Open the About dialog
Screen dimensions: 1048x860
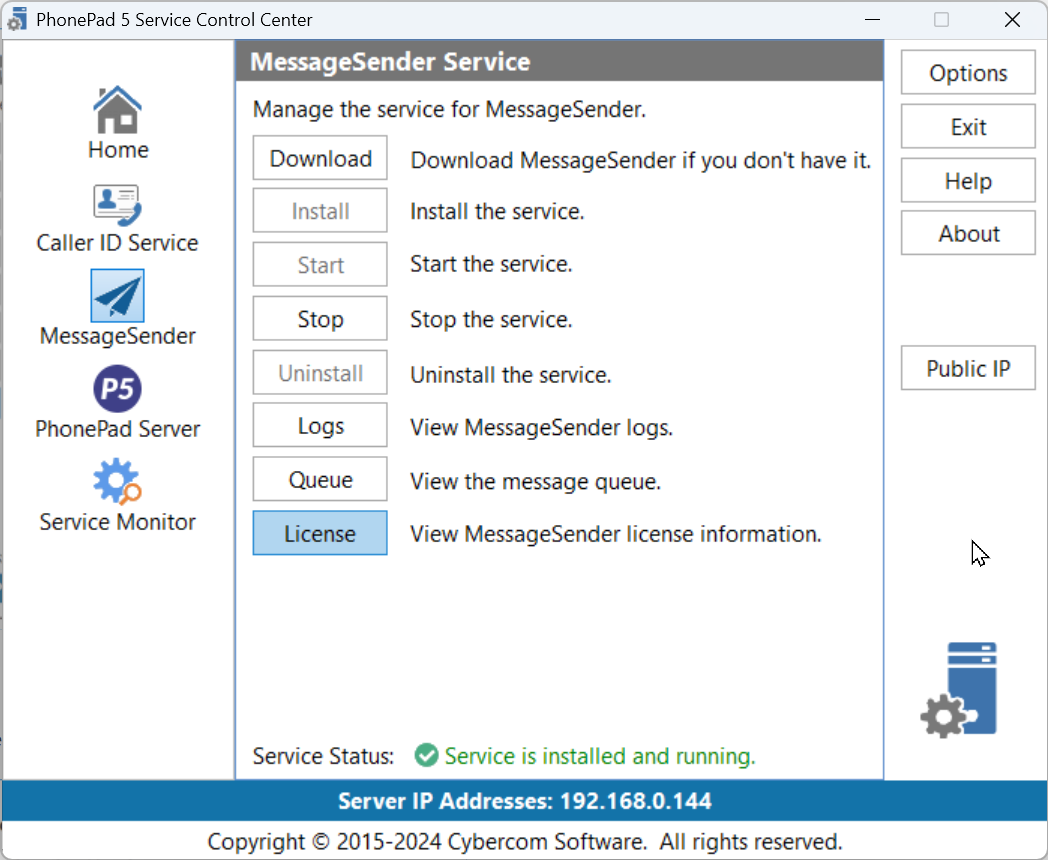click(968, 233)
